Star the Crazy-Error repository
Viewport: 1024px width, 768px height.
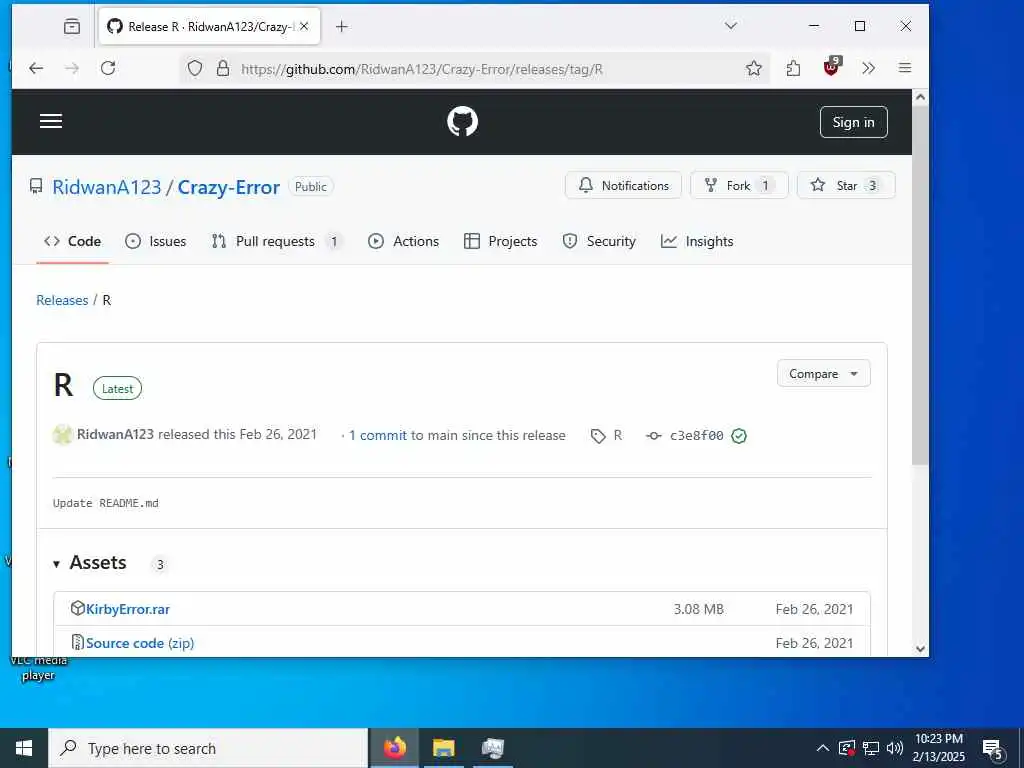point(846,185)
